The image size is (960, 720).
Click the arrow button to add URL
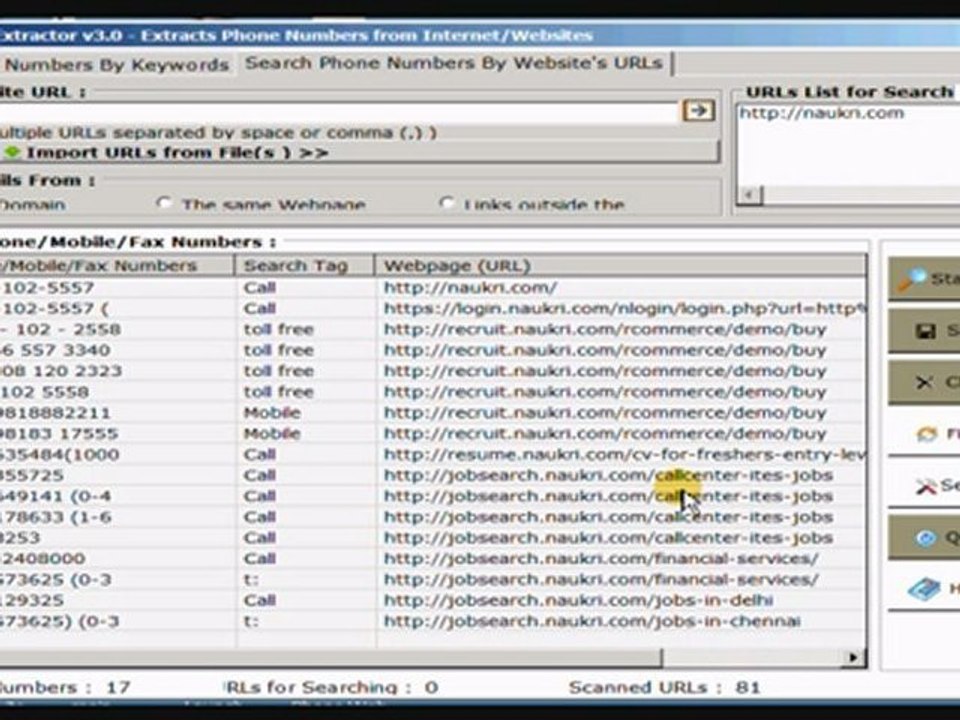coord(698,111)
